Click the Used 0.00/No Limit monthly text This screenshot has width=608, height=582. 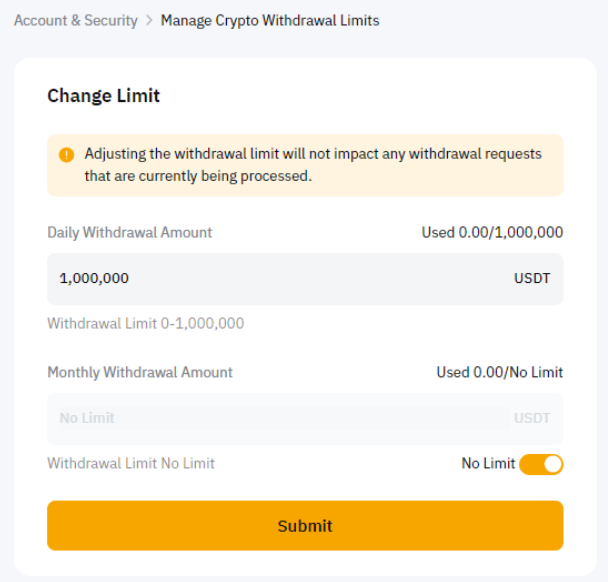tap(499, 372)
